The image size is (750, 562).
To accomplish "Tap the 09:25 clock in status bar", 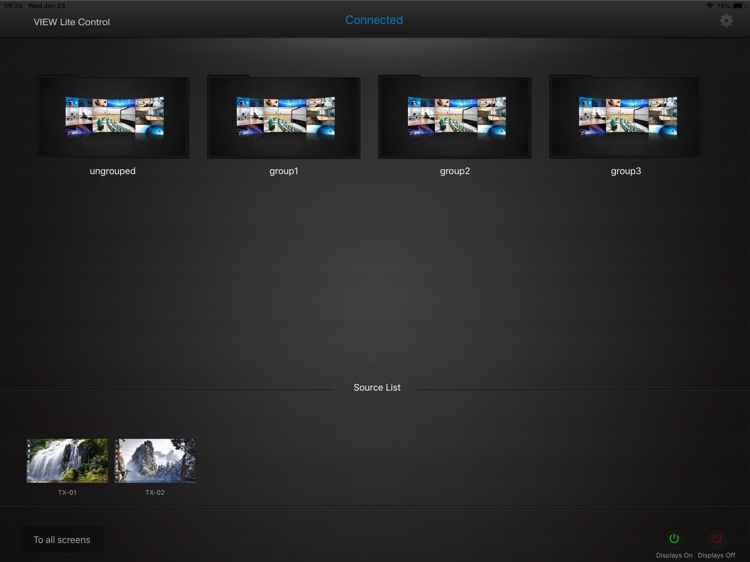I will coord(13,6).
